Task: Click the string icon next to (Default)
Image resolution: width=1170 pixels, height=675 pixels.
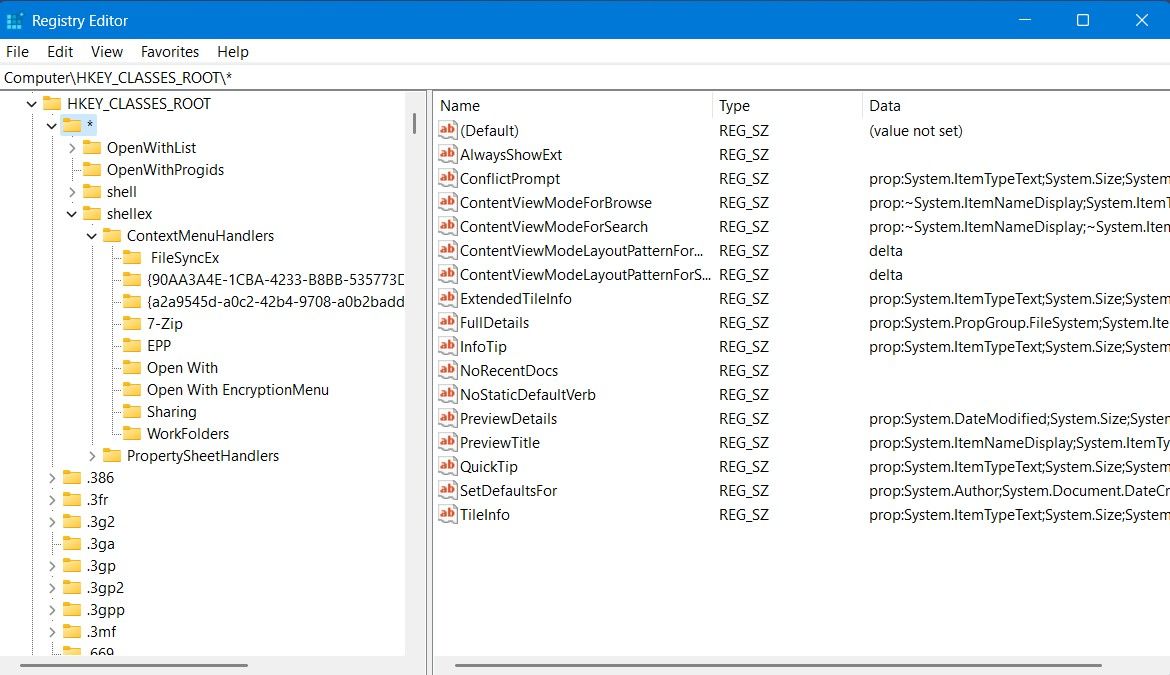Action: 447,130
